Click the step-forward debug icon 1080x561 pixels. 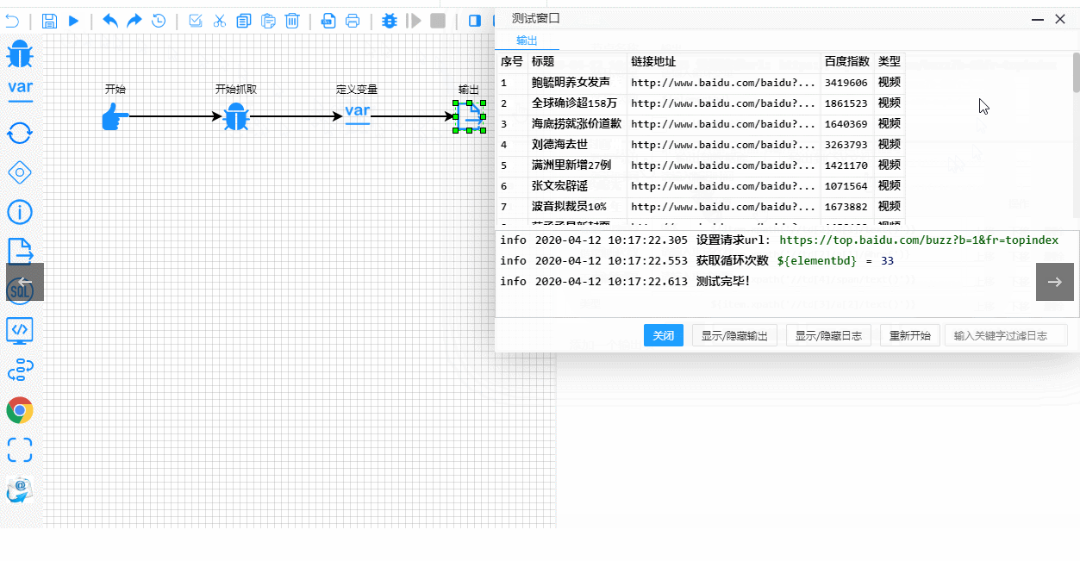tap(414, 21)
